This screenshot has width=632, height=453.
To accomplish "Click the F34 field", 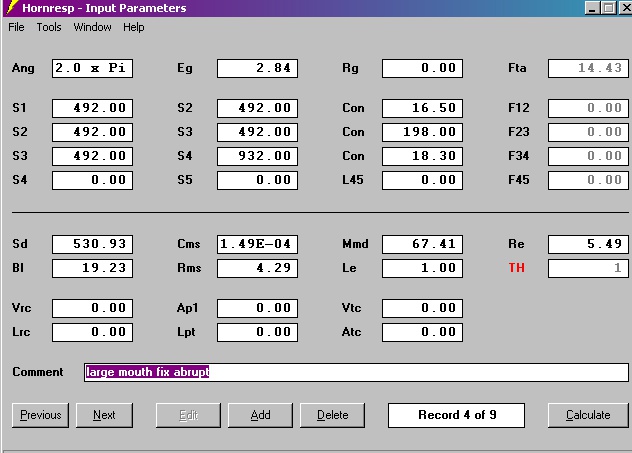I will [x=588, y=156].
